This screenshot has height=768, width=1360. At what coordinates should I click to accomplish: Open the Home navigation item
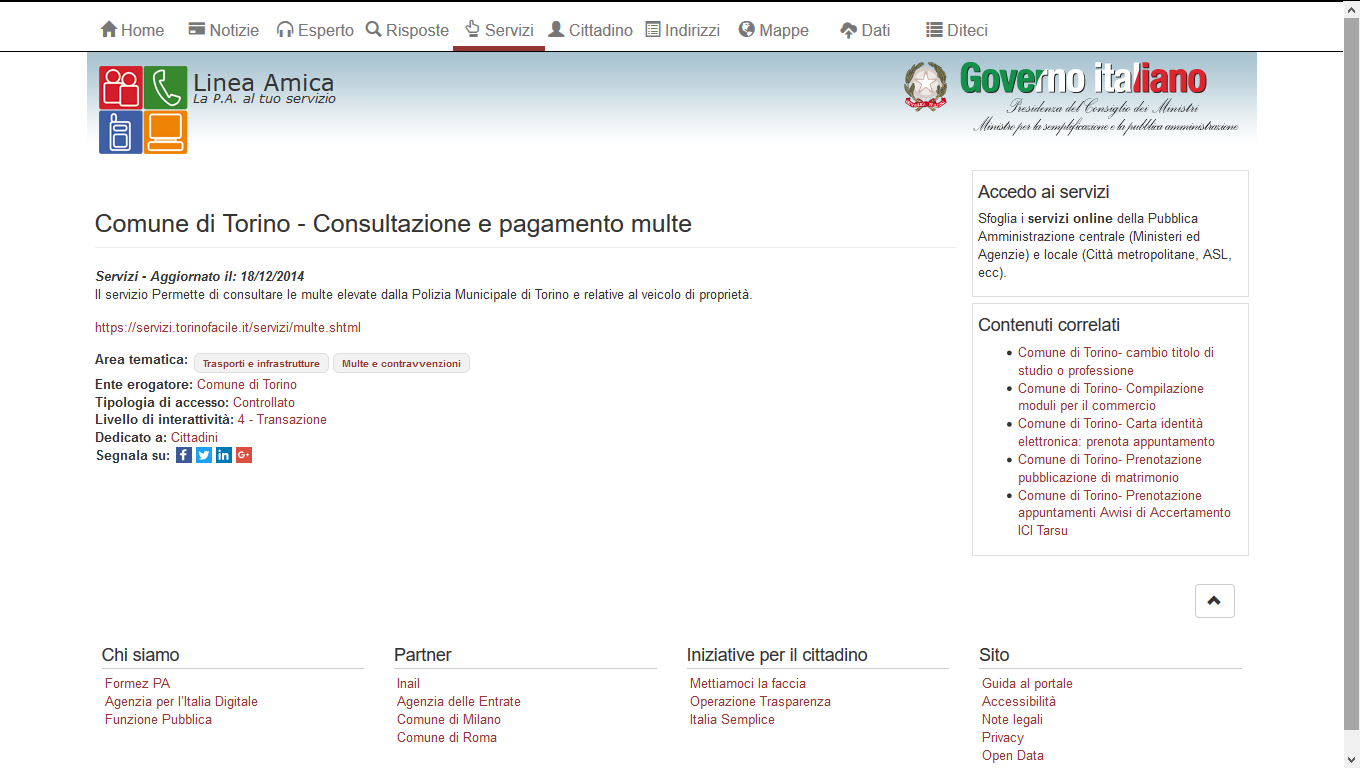point(132,30)
